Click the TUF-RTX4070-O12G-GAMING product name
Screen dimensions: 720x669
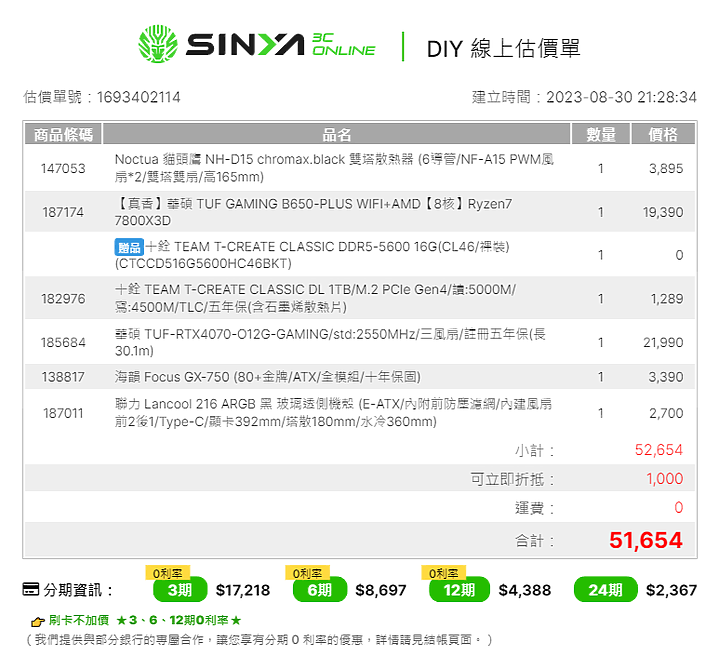pos(330,343)
